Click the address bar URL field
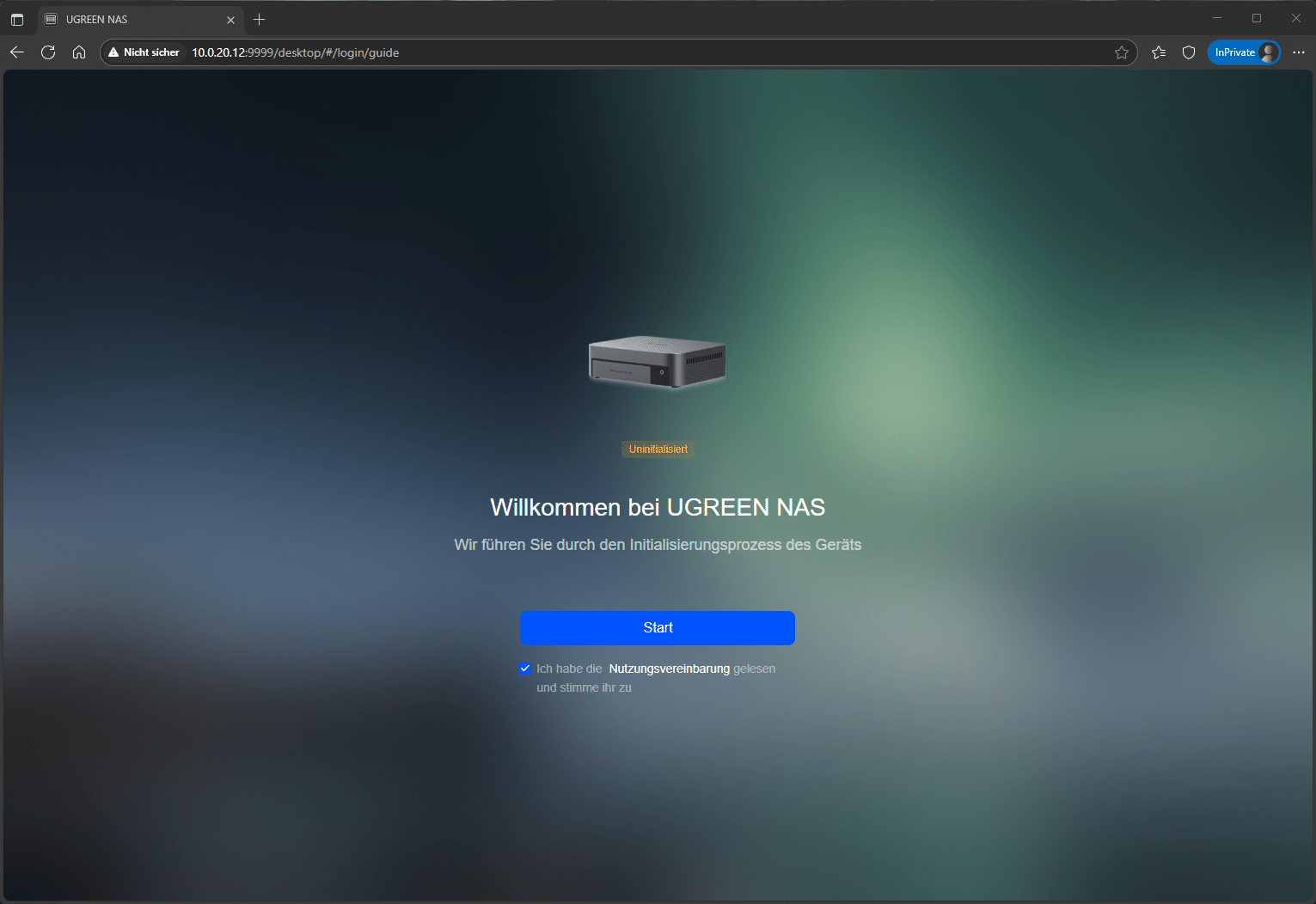 (602, 52)
